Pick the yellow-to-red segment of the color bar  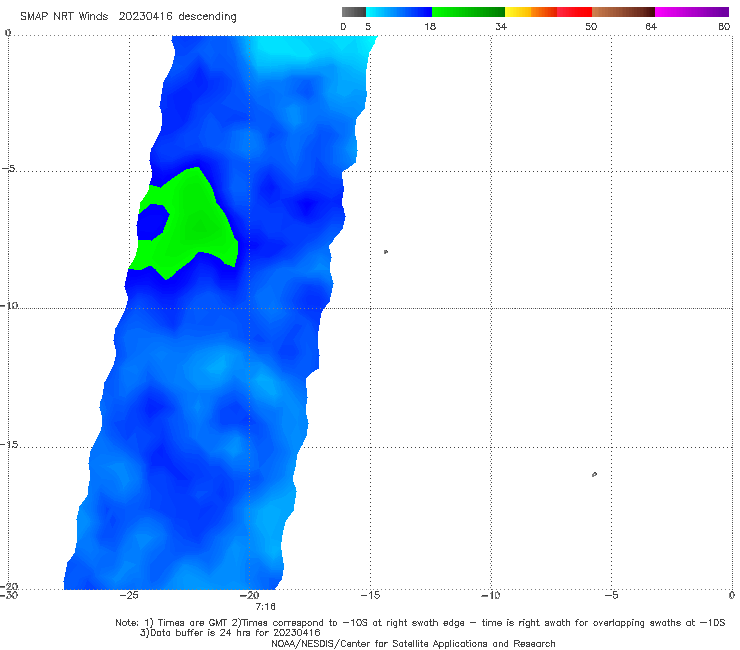(548, 12)
